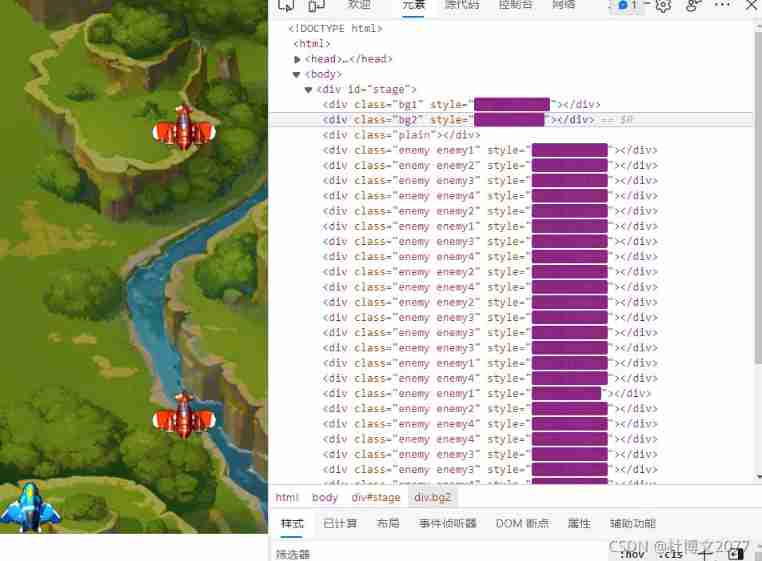Click the add new style rule plus icon
762x561 pixels.
pos(705,554)
